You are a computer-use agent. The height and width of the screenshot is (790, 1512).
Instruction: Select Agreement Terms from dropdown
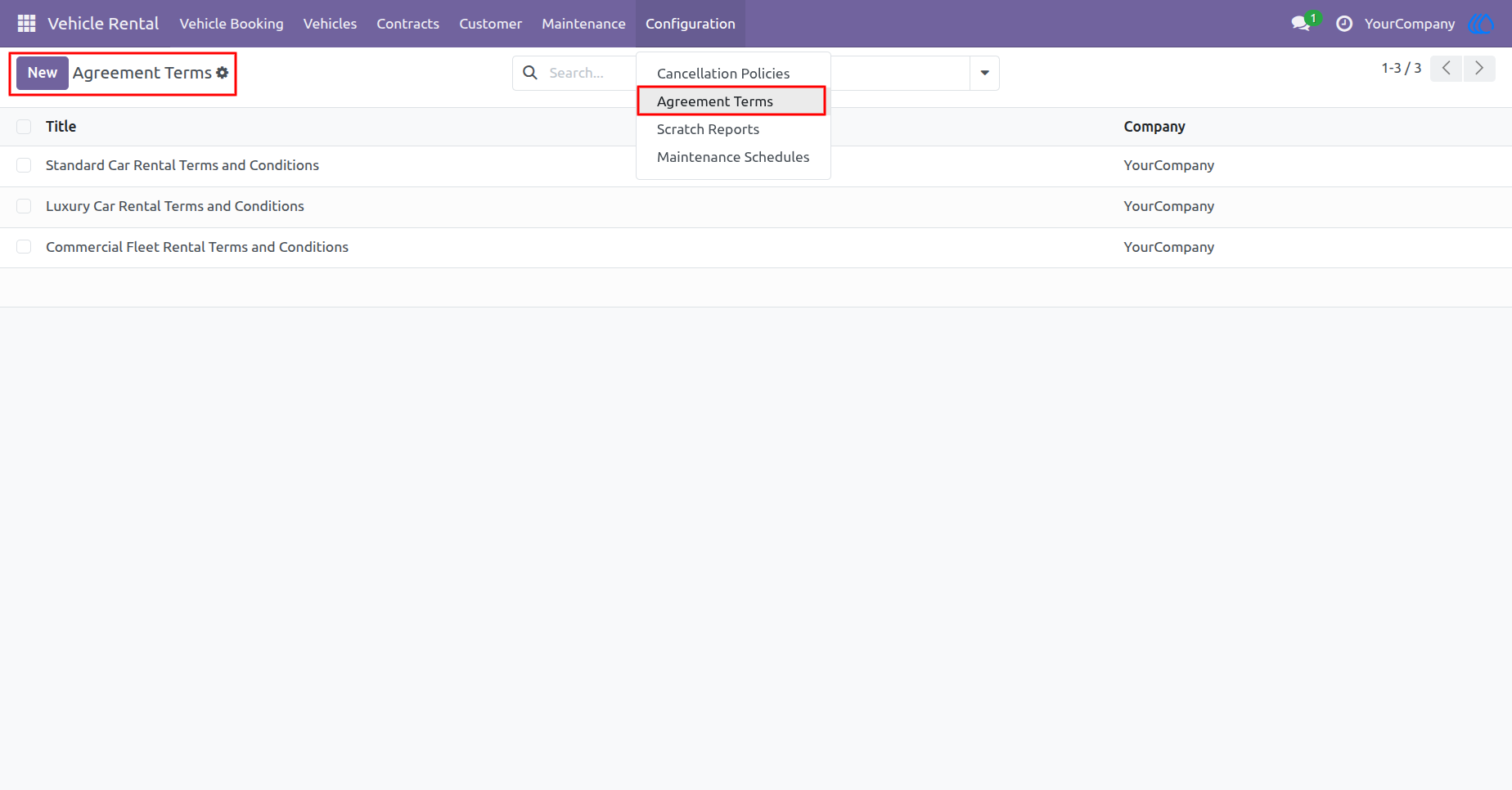tap(733, 101)
